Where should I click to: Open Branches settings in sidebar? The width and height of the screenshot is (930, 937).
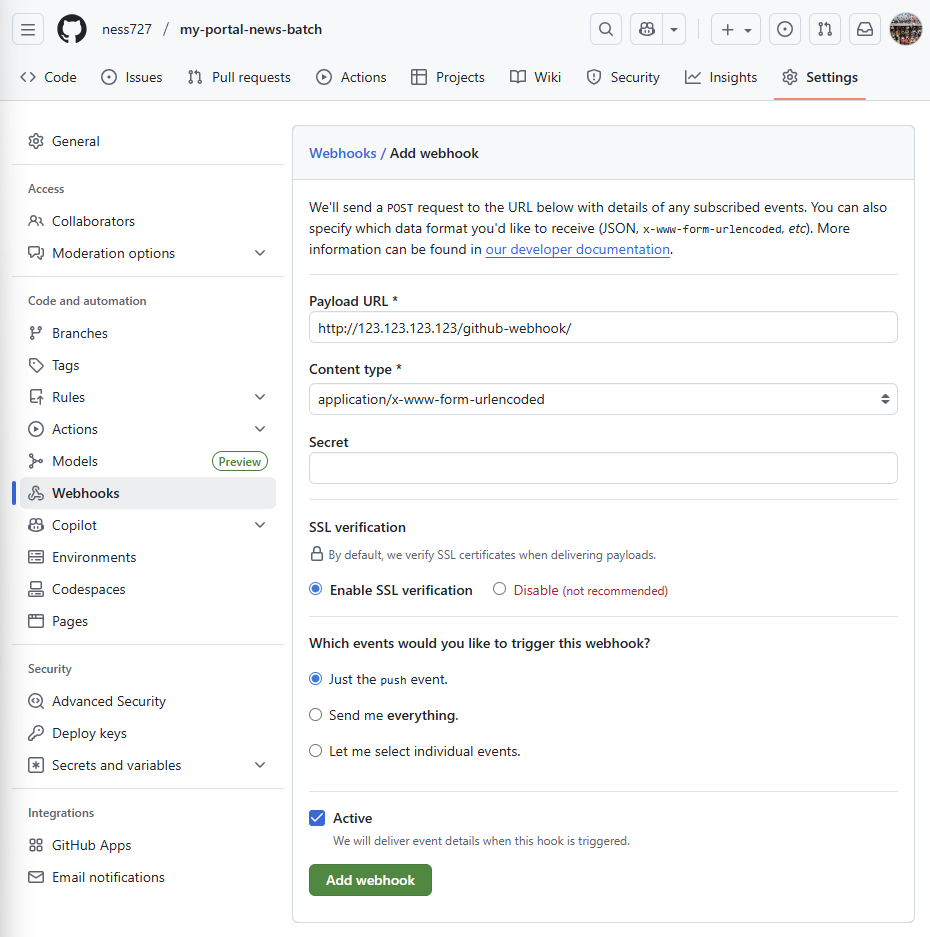(148, 333)
